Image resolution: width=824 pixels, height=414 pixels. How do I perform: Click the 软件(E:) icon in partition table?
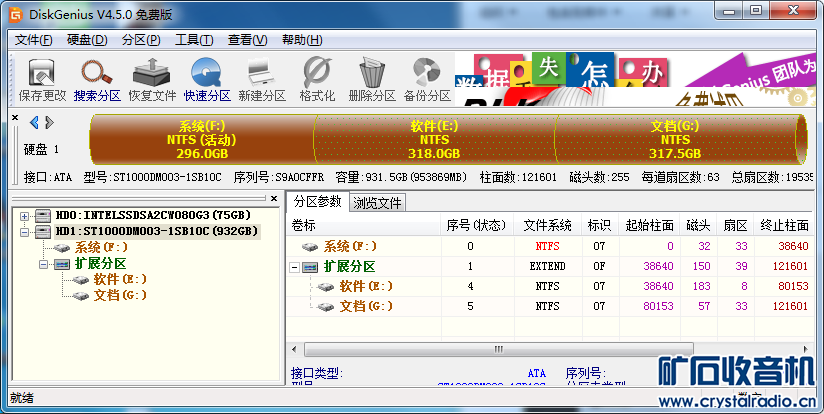(x=325, y=287)
